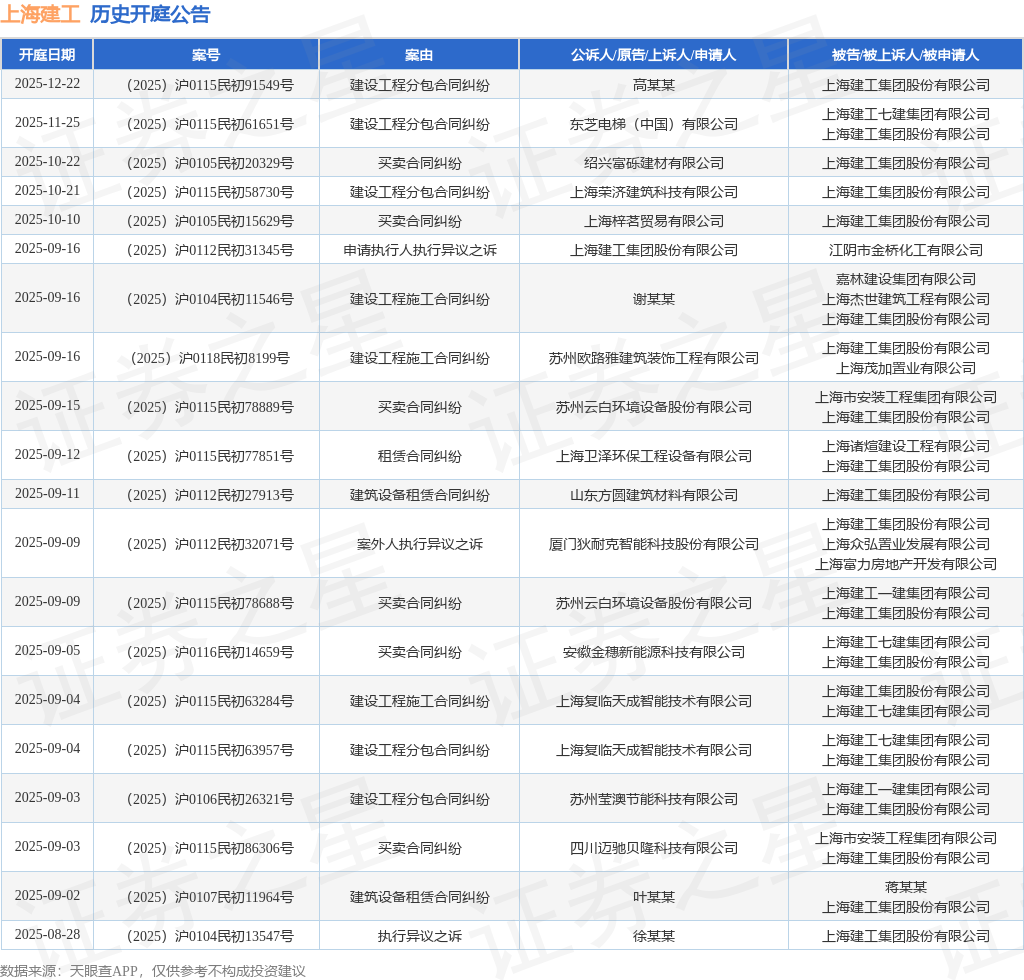Click case number 沪0115民初77851号
The height and width of the screenshot is (980, 1024).
(210, 456)
